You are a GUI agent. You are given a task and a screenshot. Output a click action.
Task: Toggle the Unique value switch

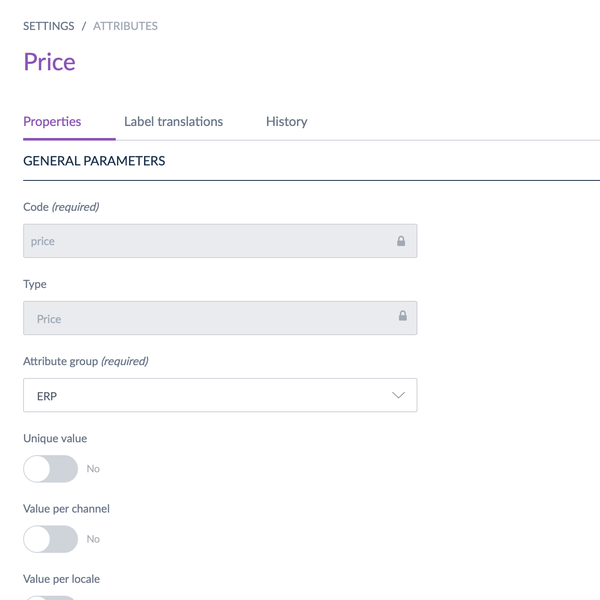(50, 468)
